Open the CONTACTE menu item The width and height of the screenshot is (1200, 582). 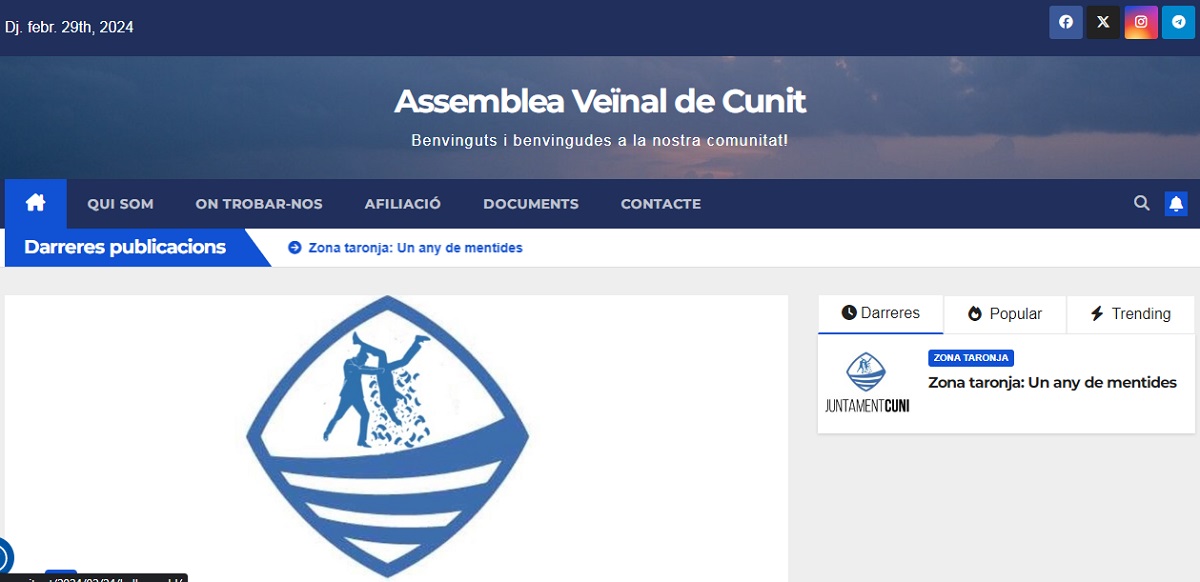click(x=660, y=203)
